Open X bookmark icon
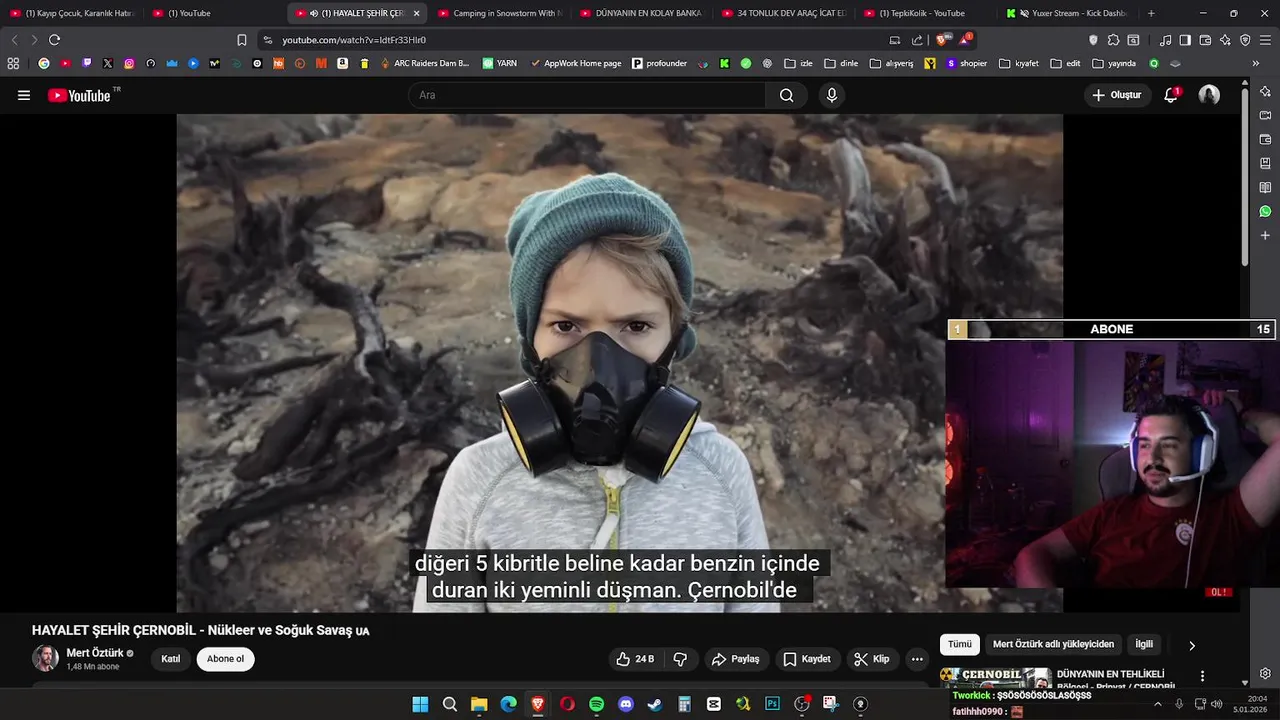 tap(108, 63)
